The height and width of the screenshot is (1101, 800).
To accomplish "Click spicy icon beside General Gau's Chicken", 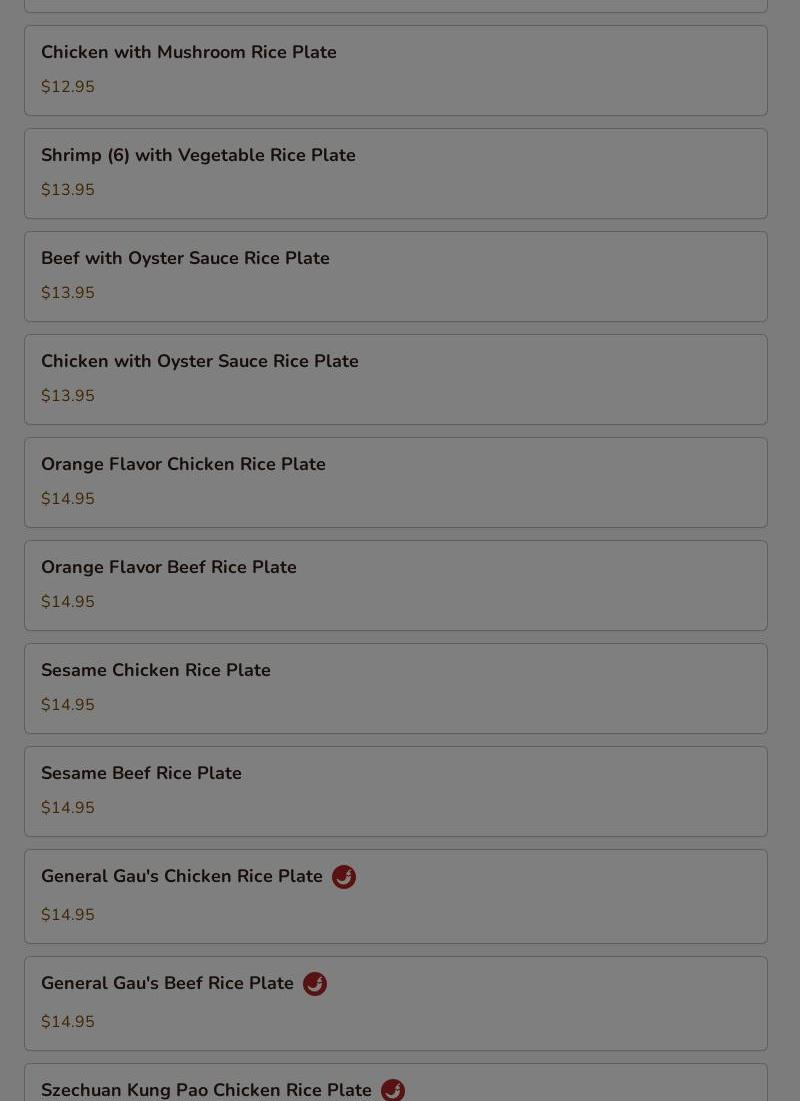I will pyautogui.click(x=343, y=876).
